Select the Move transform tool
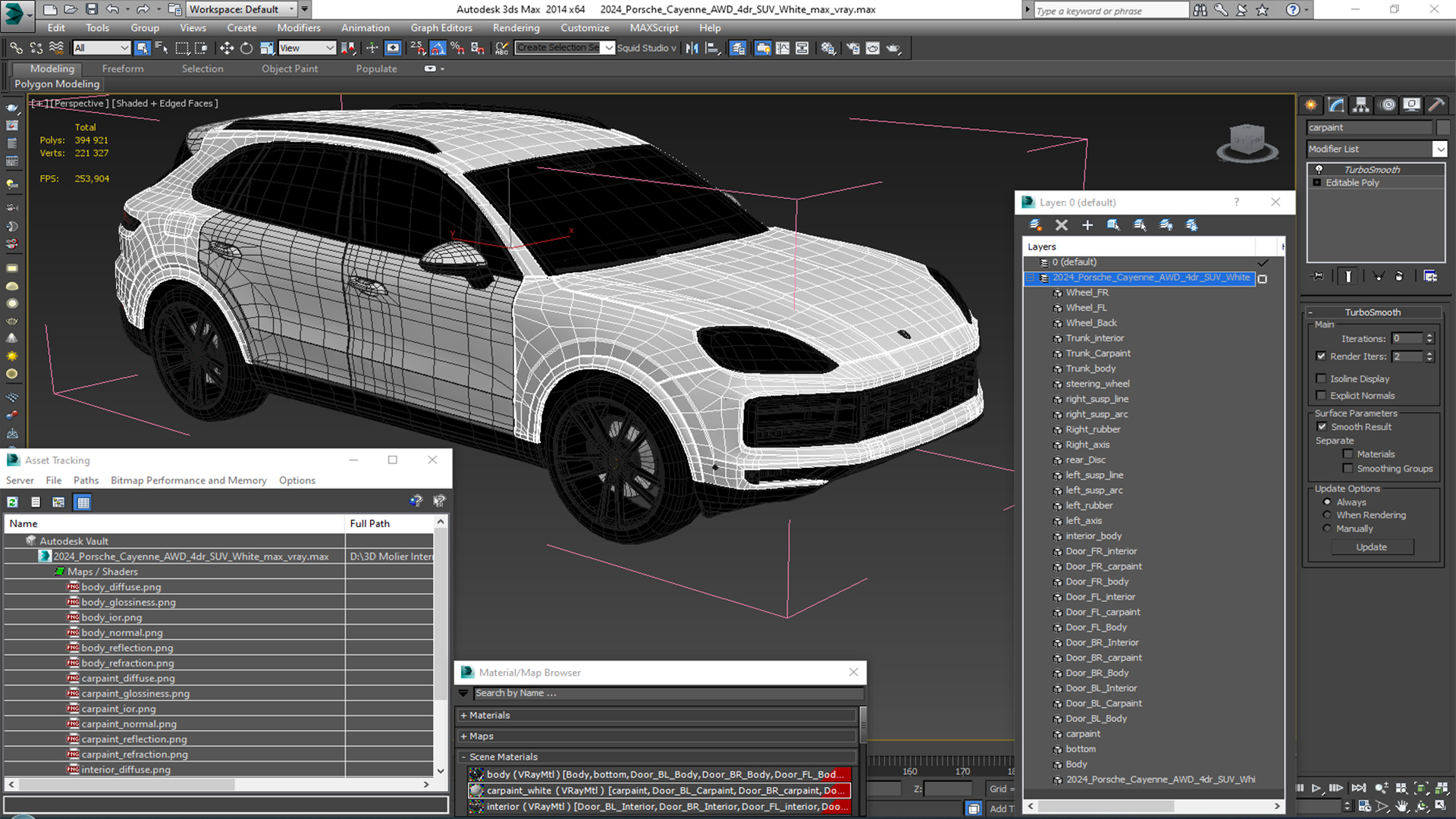1456x819 pixels. point(226,48)
